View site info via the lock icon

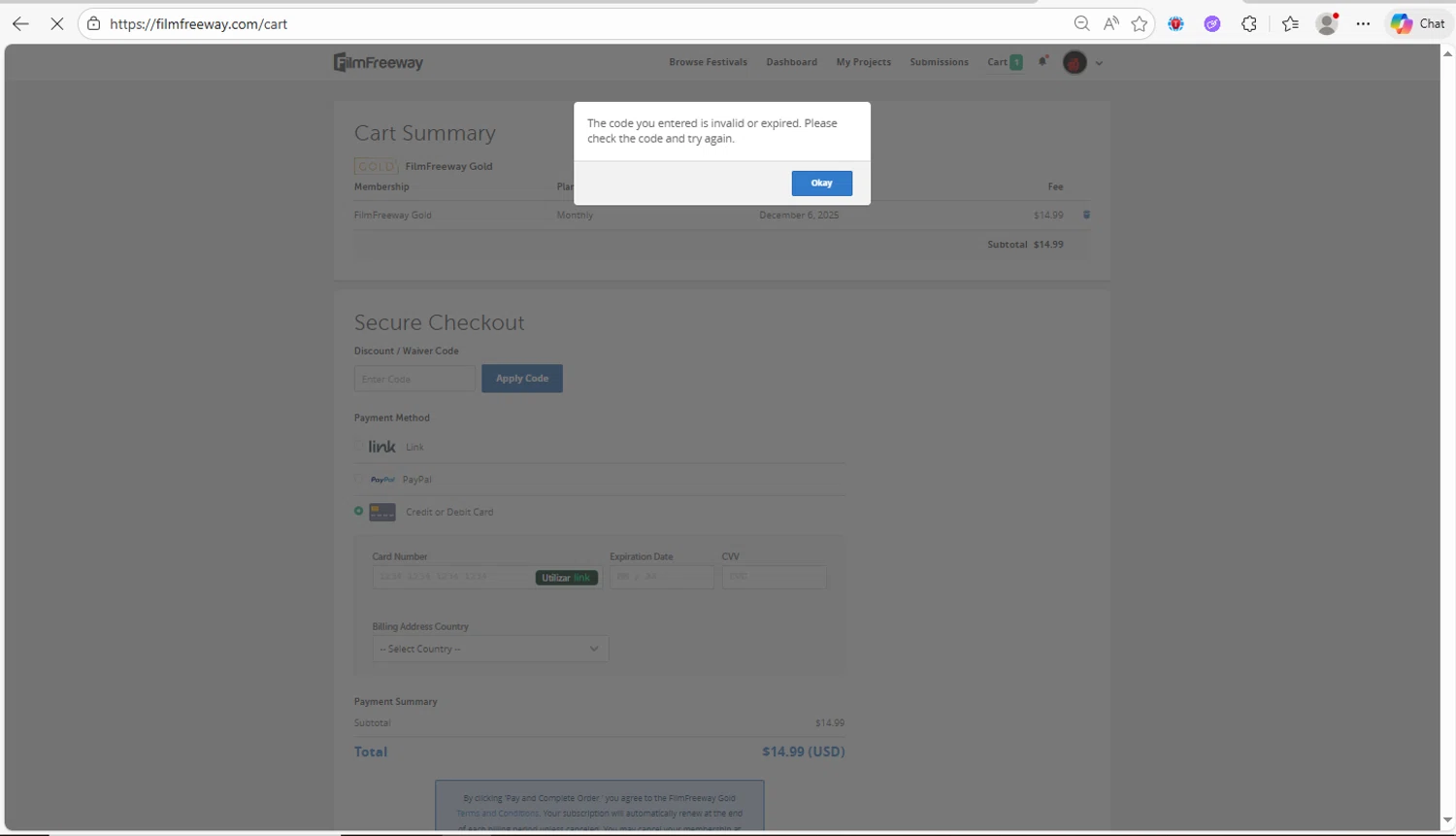tap(93, 23)
